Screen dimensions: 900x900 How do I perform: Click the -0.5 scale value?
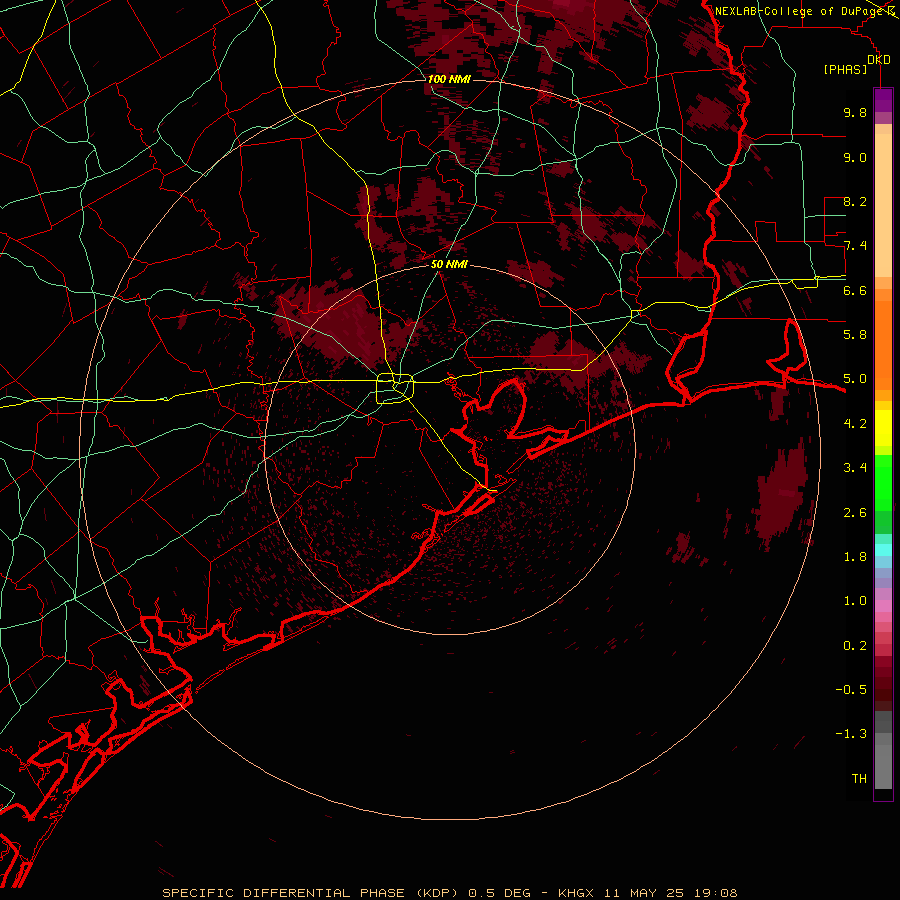click(x=851, y=690)
